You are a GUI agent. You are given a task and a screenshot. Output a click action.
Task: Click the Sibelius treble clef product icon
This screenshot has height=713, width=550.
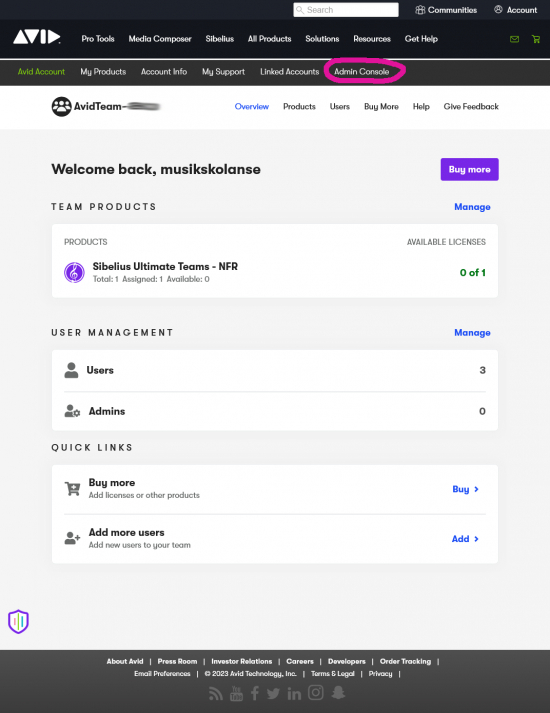coord(74,272)
